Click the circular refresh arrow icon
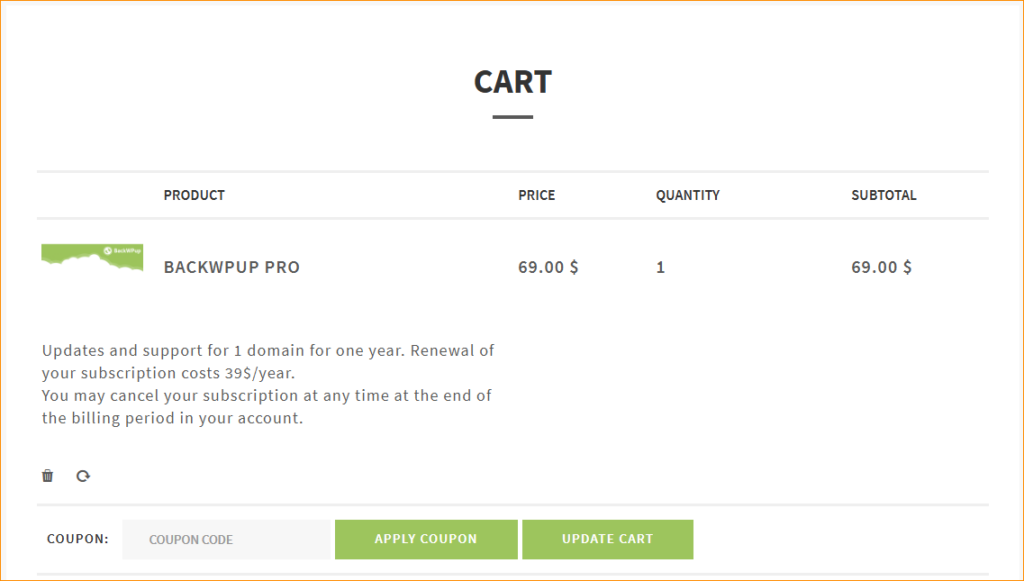 (x=83, y=476)
